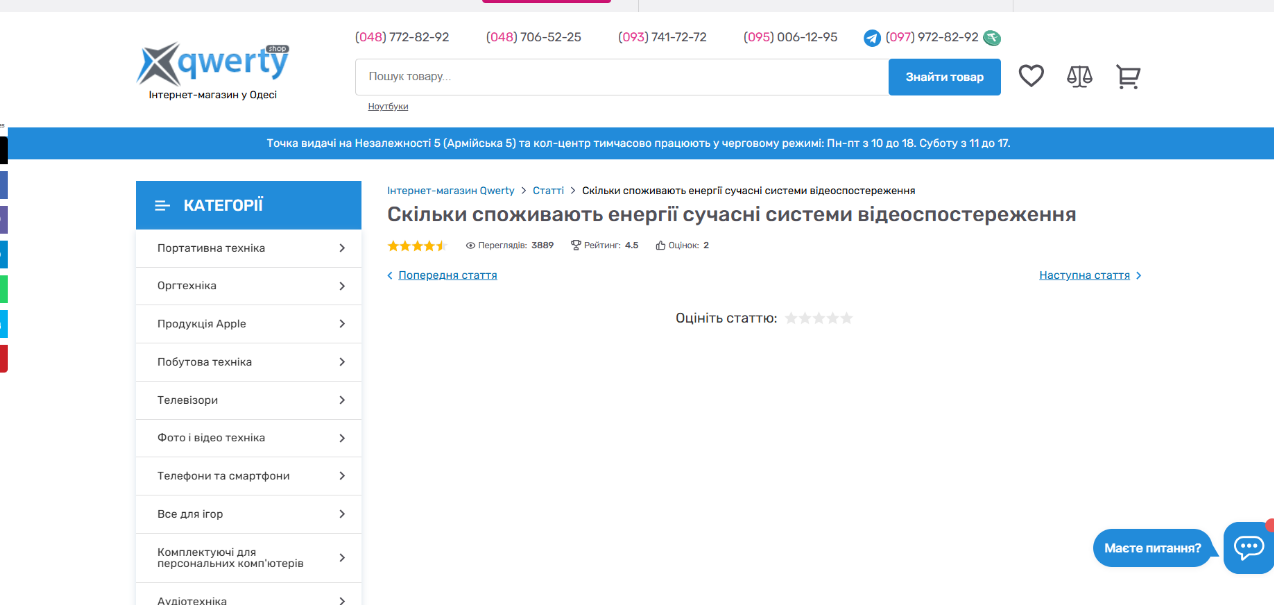This screenshot has height=605, width=1274.
Task: Click the Пошук товару search field
Action: click(620, 77)
